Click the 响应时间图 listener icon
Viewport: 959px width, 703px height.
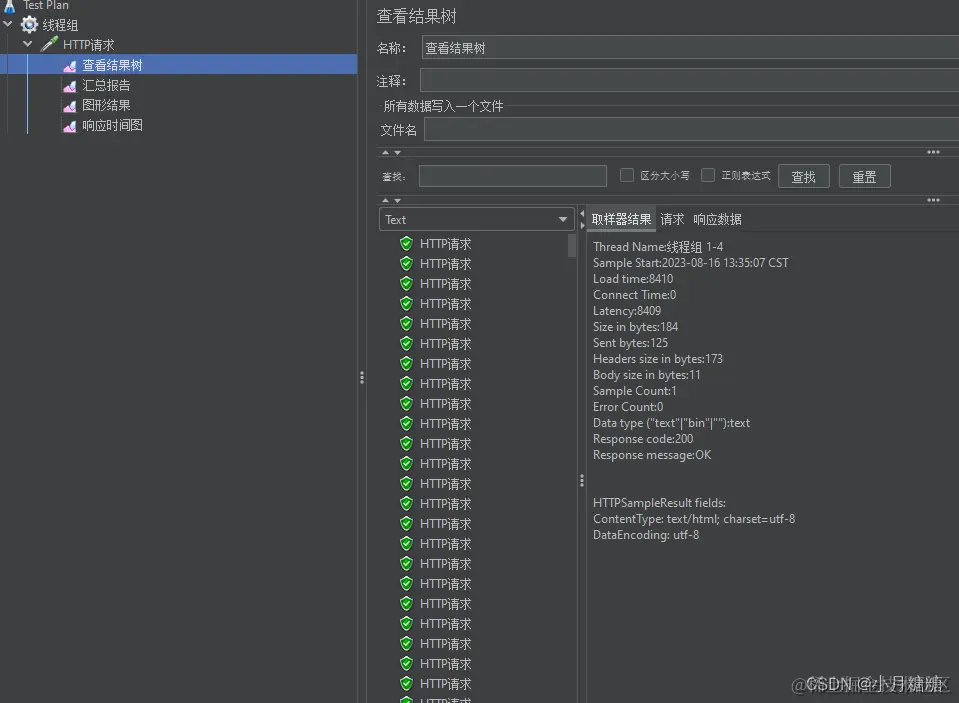tap(70, 126)
